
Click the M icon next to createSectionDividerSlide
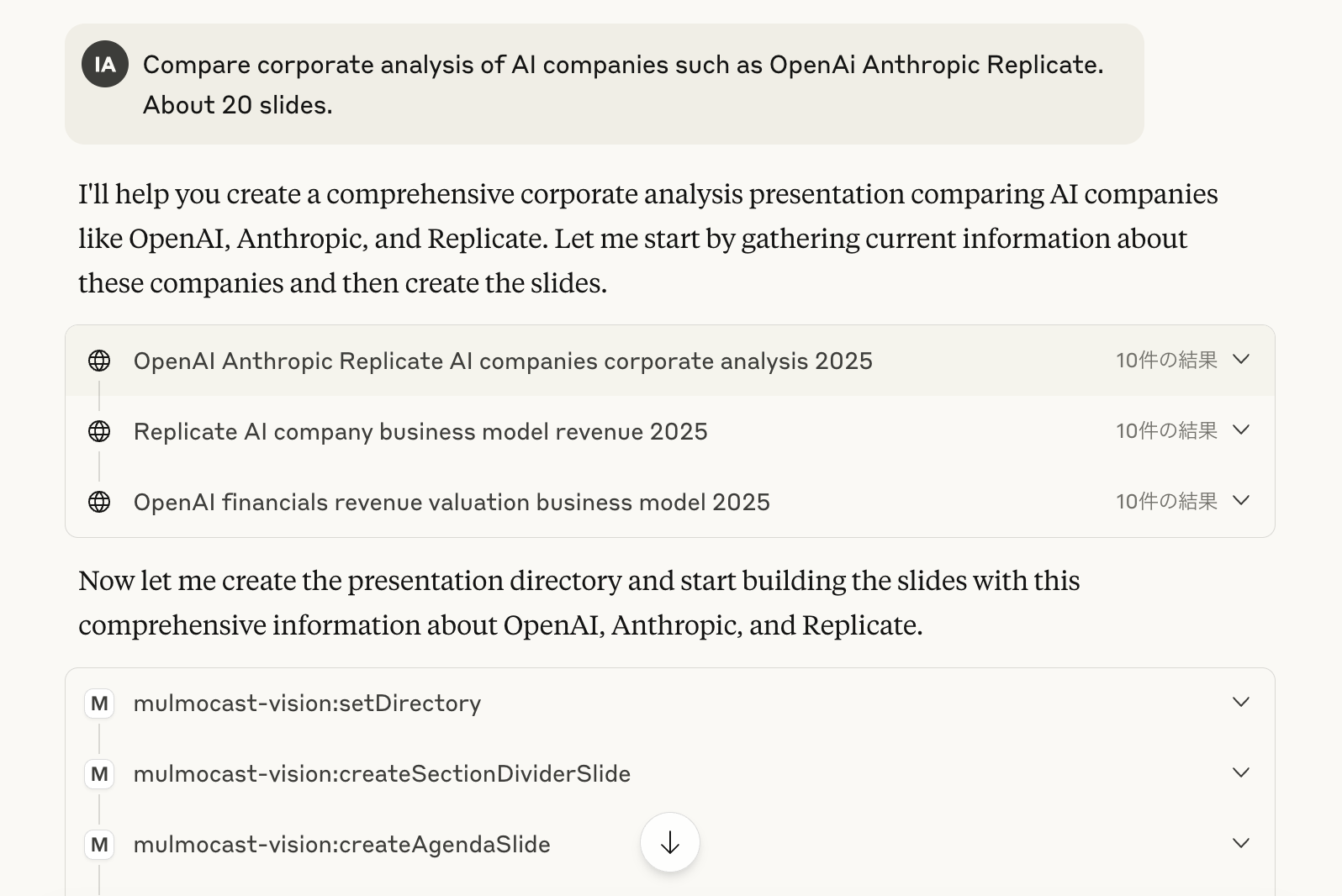(x=99, y=774)
